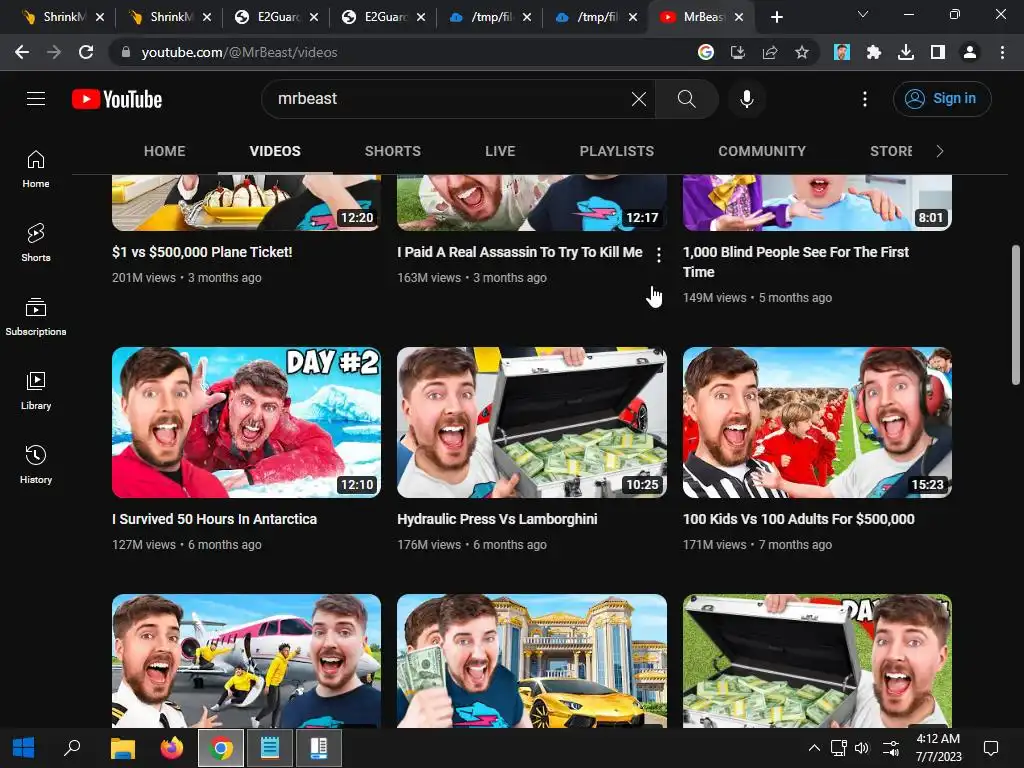Screen dimensions: 1024x768
Task: Open the COMMUNITY tab
Action: 762,151
